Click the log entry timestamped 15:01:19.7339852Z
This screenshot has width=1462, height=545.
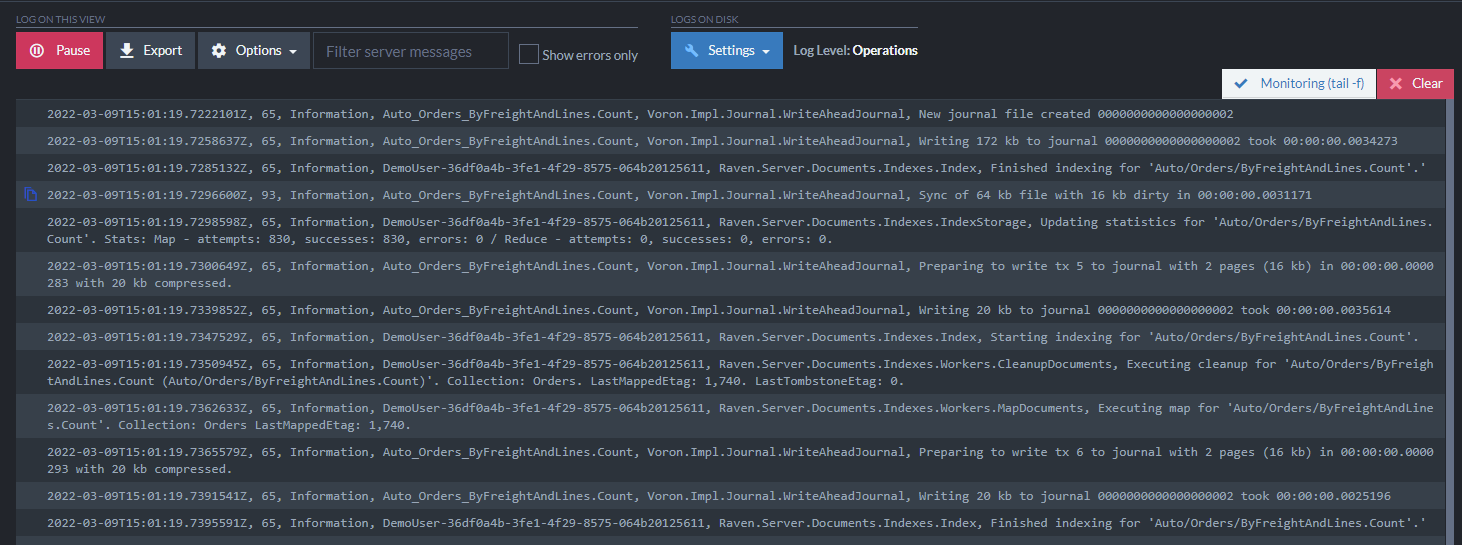point(731,310)
